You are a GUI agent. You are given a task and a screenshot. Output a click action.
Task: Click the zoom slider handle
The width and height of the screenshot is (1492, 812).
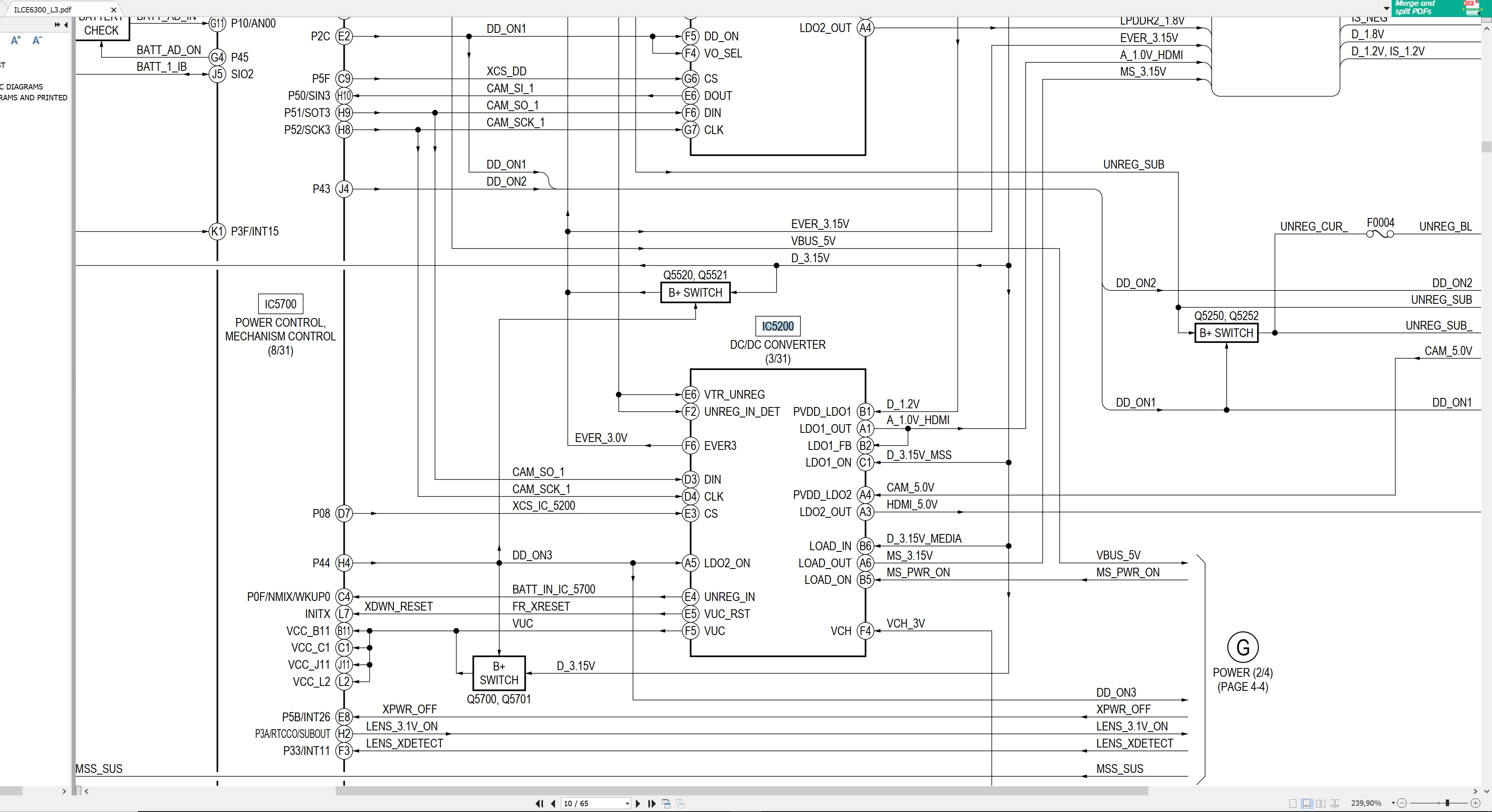tap(1447, 803)
